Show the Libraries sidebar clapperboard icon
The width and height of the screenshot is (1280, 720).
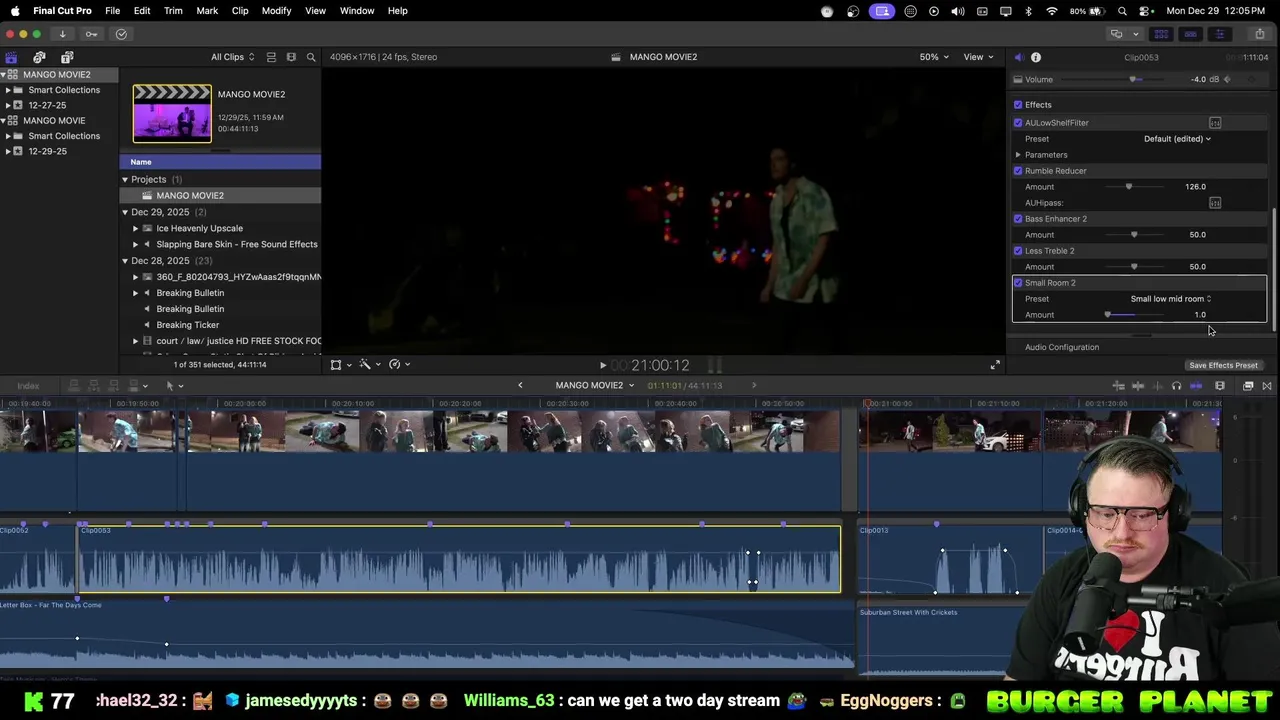click(11, 57)
